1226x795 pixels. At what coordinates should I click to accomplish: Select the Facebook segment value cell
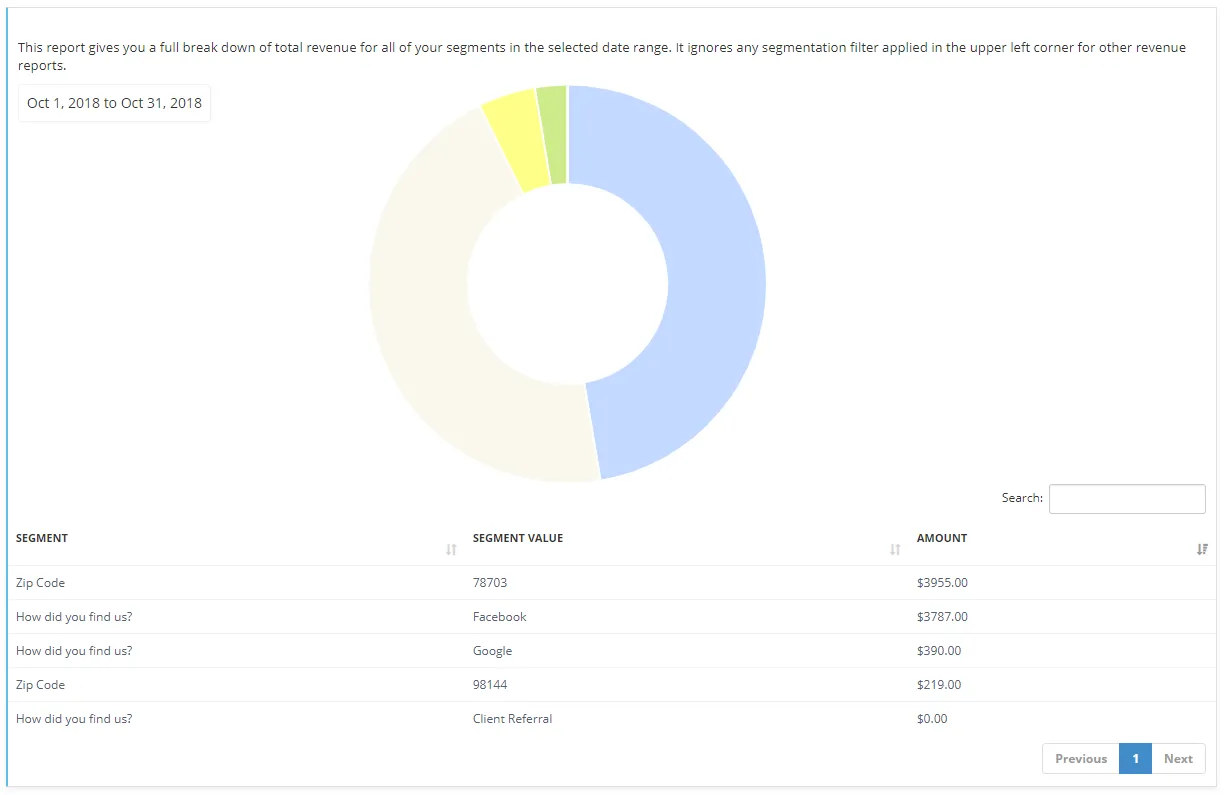point(500,617)
